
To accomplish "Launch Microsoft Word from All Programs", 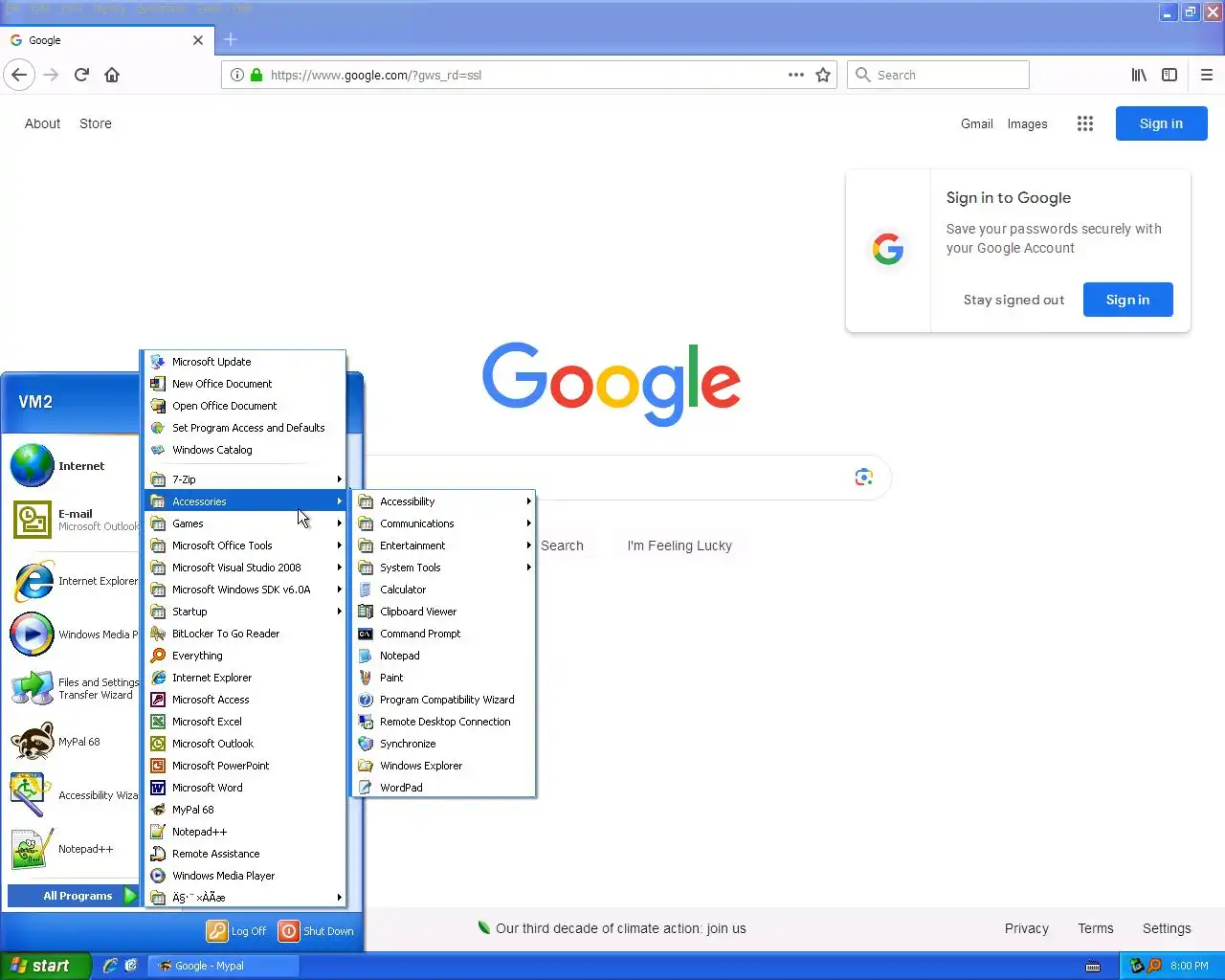I will (245, 788).
